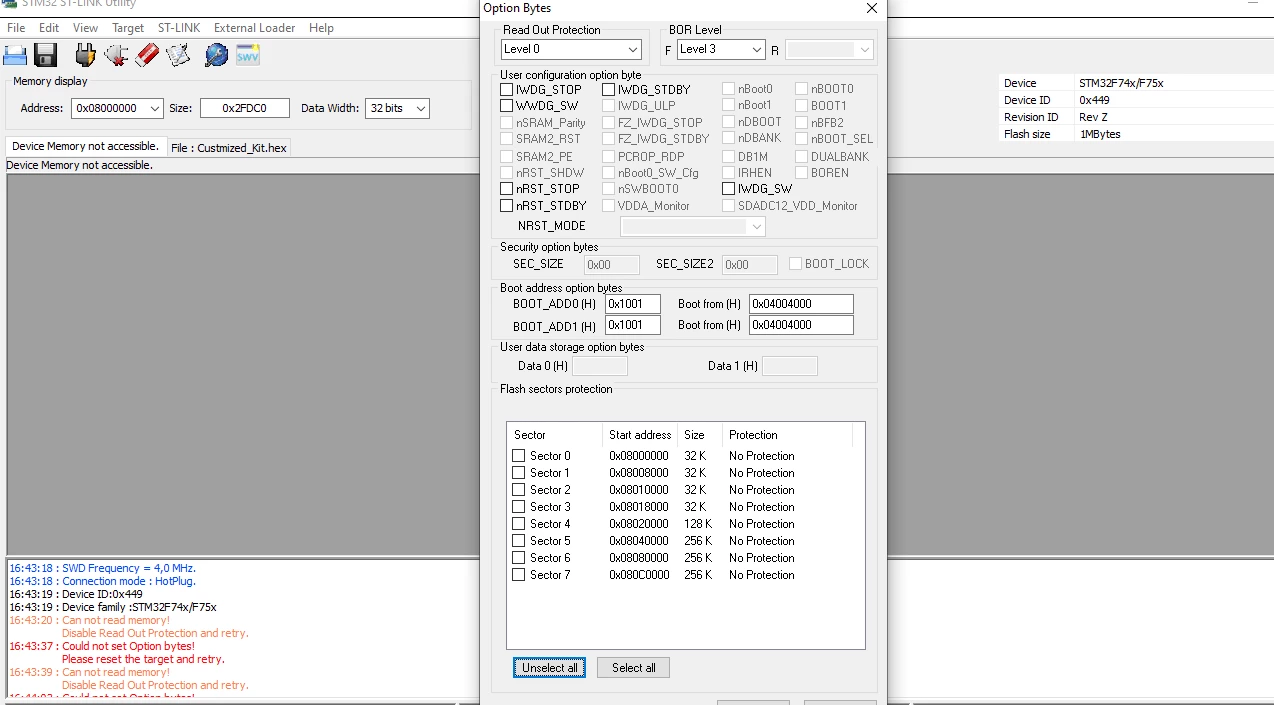The image size is (1274, 705).
Task: Click the Start address column header
Action: [x=641, y=435]
